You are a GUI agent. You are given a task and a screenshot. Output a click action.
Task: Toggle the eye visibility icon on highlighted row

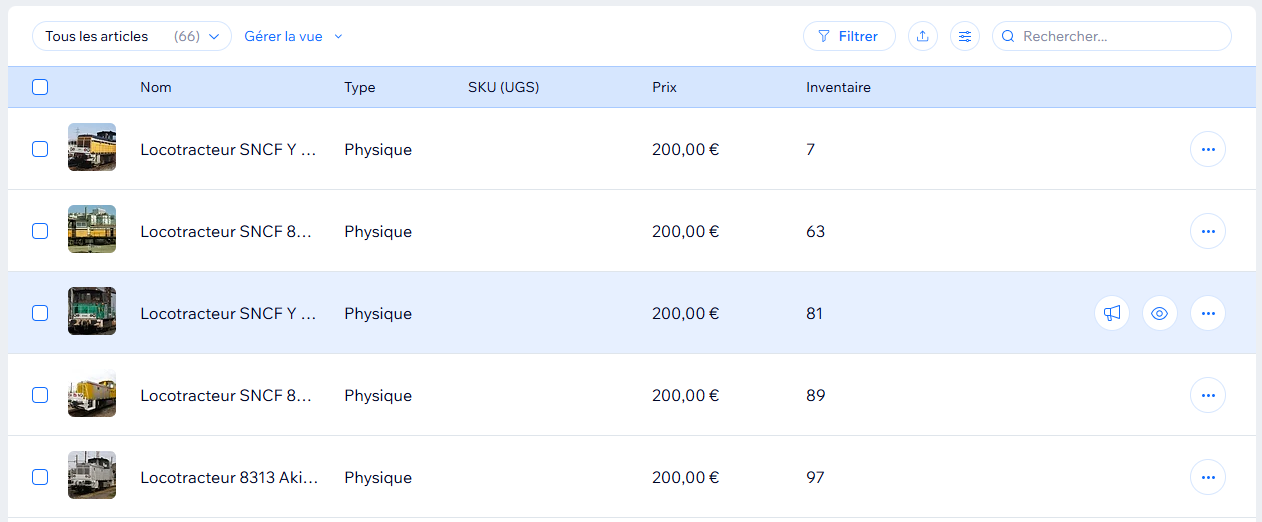click(1160, 313)
